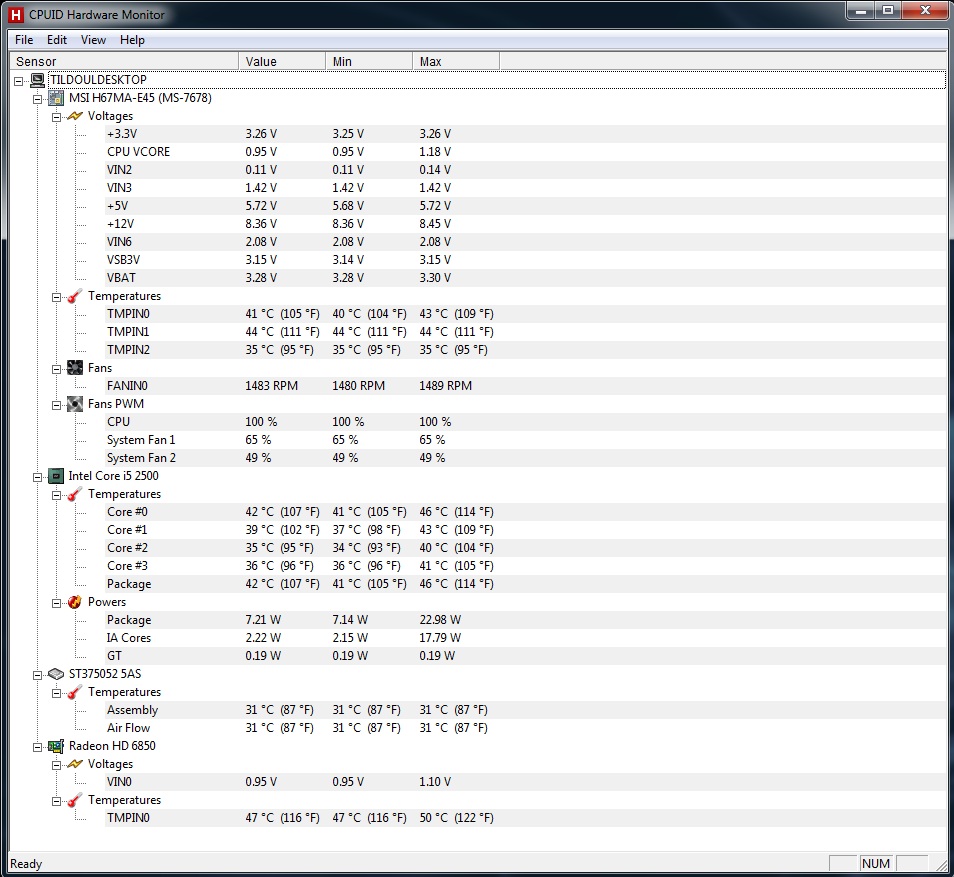Click the Voltages bolt icon under Radeon HD 6850
The image size is (954, 877).
(75, 764)
